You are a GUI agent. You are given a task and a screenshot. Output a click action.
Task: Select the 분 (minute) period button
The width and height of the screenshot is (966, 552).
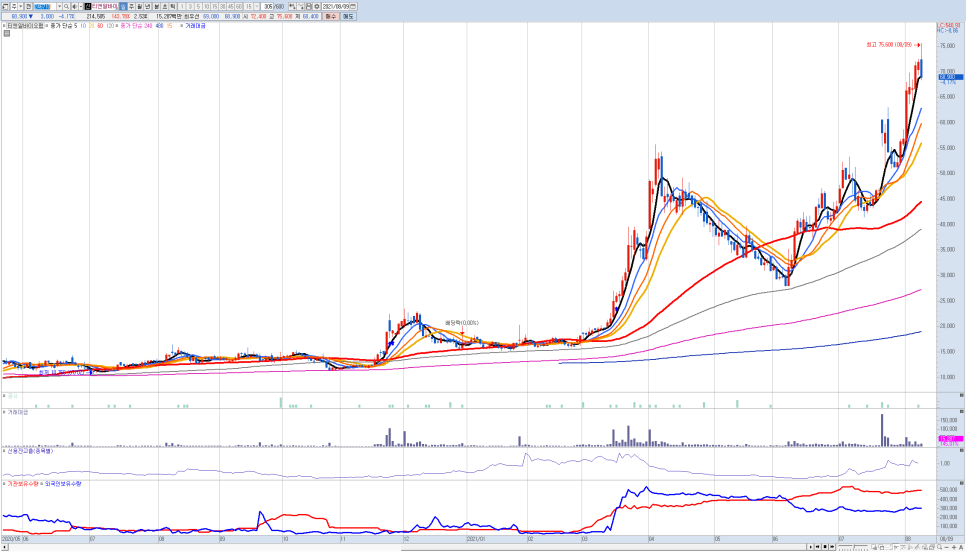coord(156,7)
